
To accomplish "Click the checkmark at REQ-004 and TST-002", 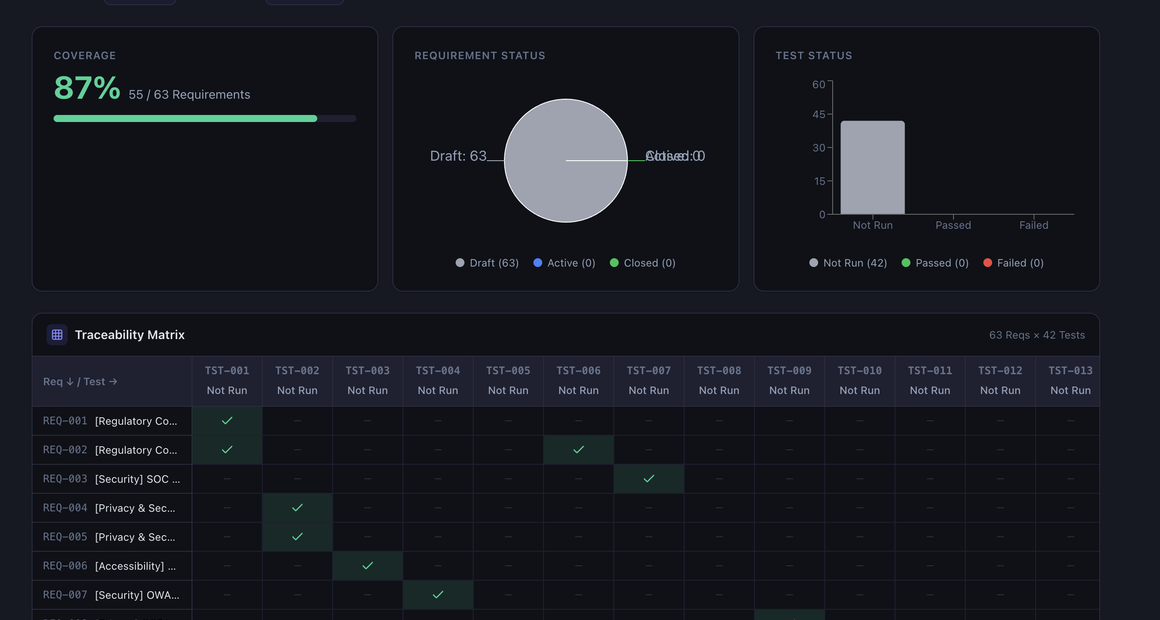I will click(297, 508).
